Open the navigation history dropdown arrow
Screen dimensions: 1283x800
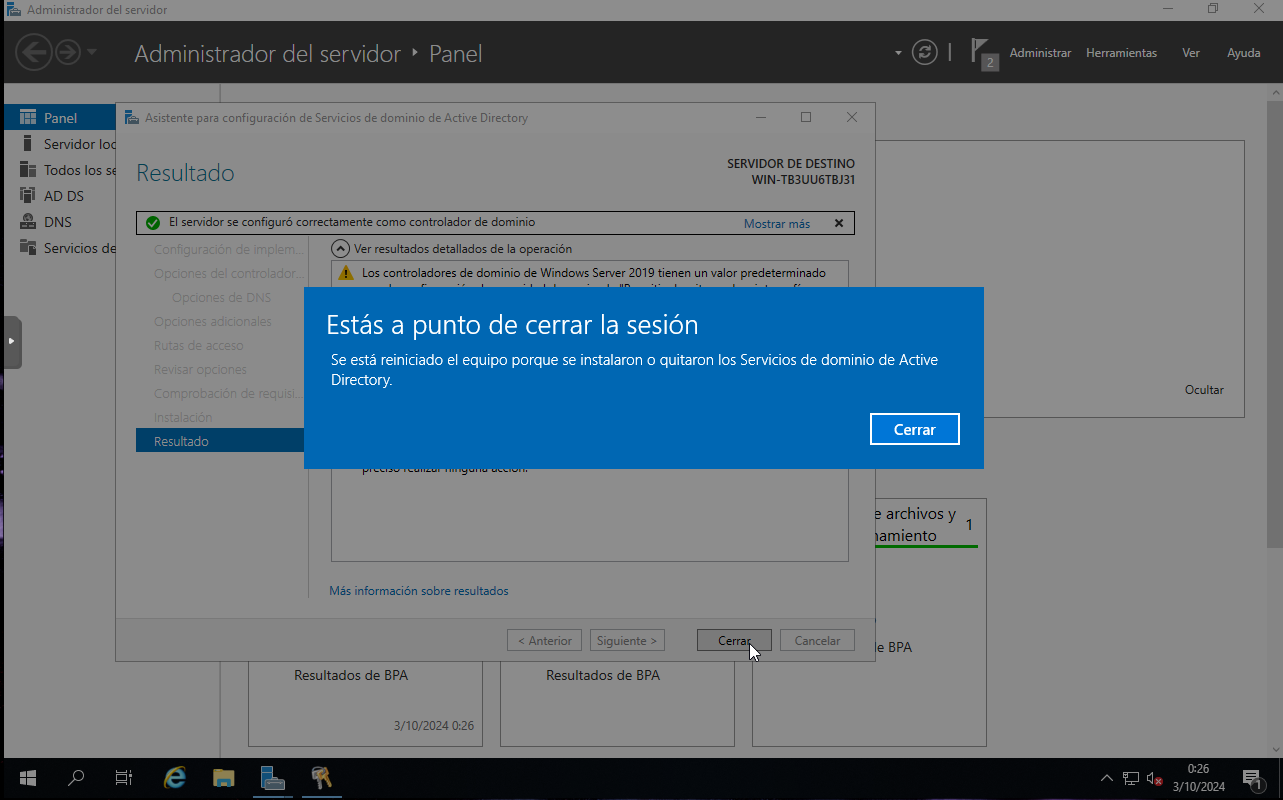pos(92,52)
